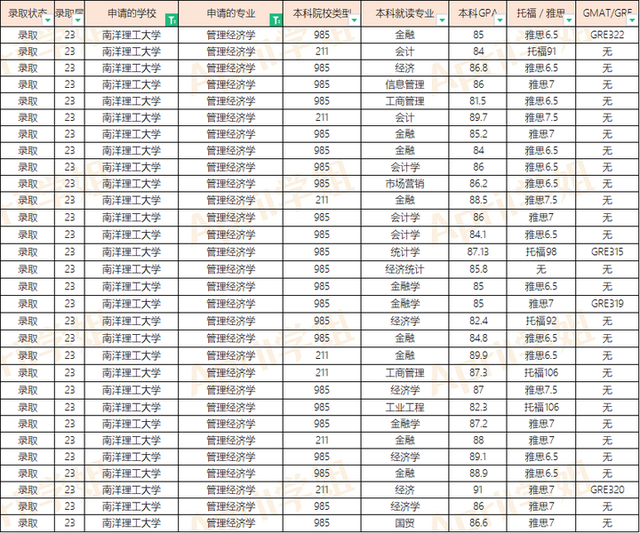Viewport: 640px width, 533px height.
Task: Open the active filter on 申请的专业 column
Action: point(276,20)
